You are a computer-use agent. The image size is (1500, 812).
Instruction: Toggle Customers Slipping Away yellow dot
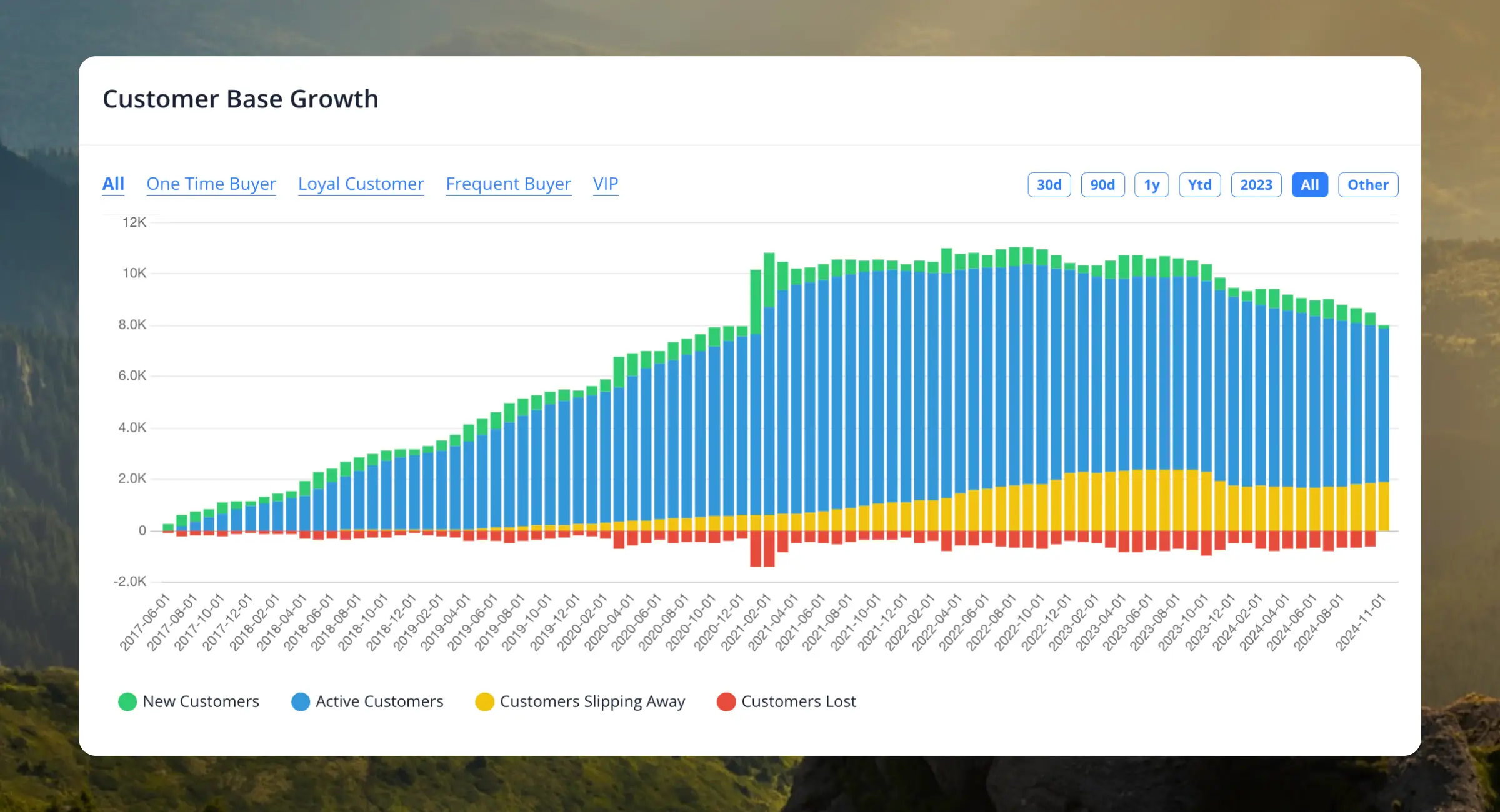(x=484, y=701)
